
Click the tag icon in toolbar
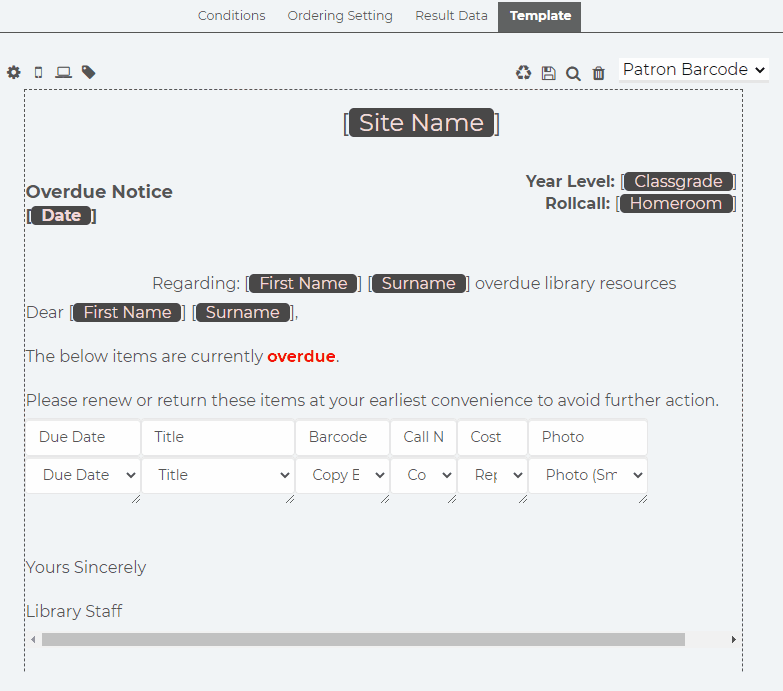(x=88, y=72)
